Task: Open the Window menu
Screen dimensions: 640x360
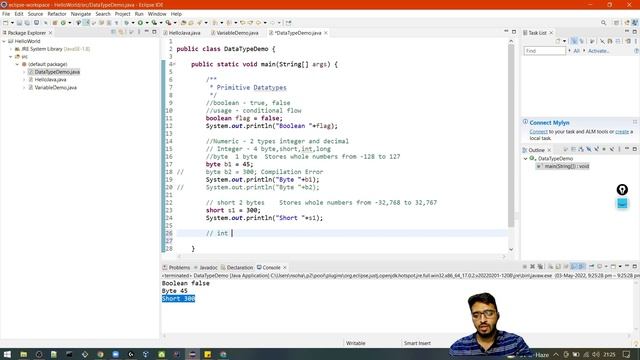Action: click(x=157, y=14)
